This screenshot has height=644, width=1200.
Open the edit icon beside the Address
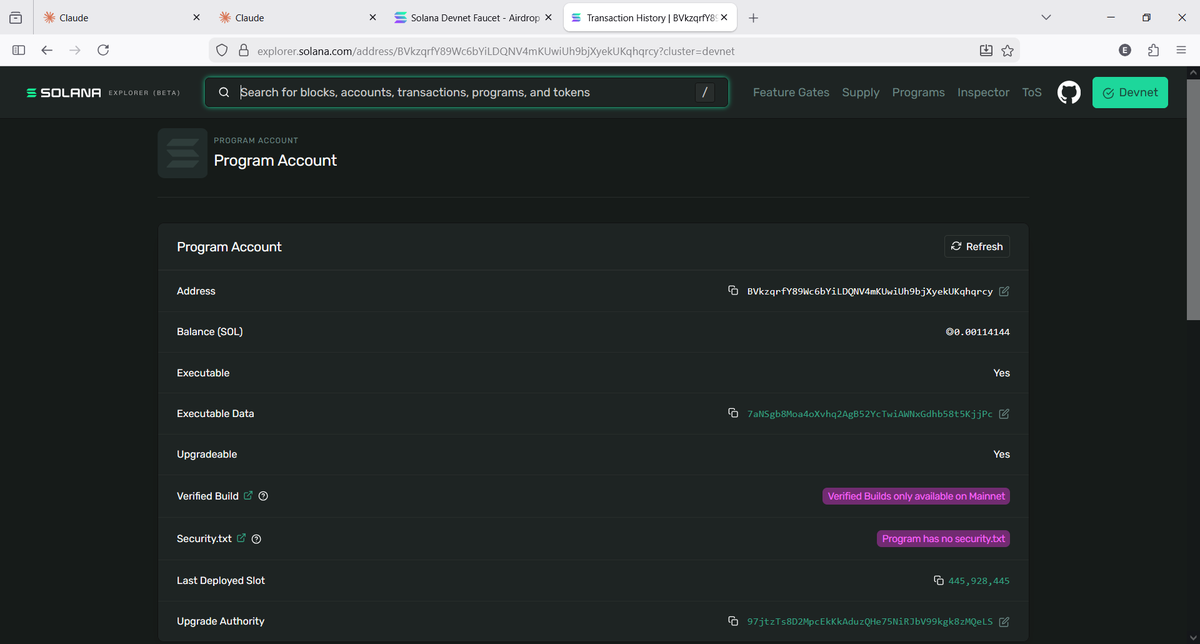tap(1004, 291)
